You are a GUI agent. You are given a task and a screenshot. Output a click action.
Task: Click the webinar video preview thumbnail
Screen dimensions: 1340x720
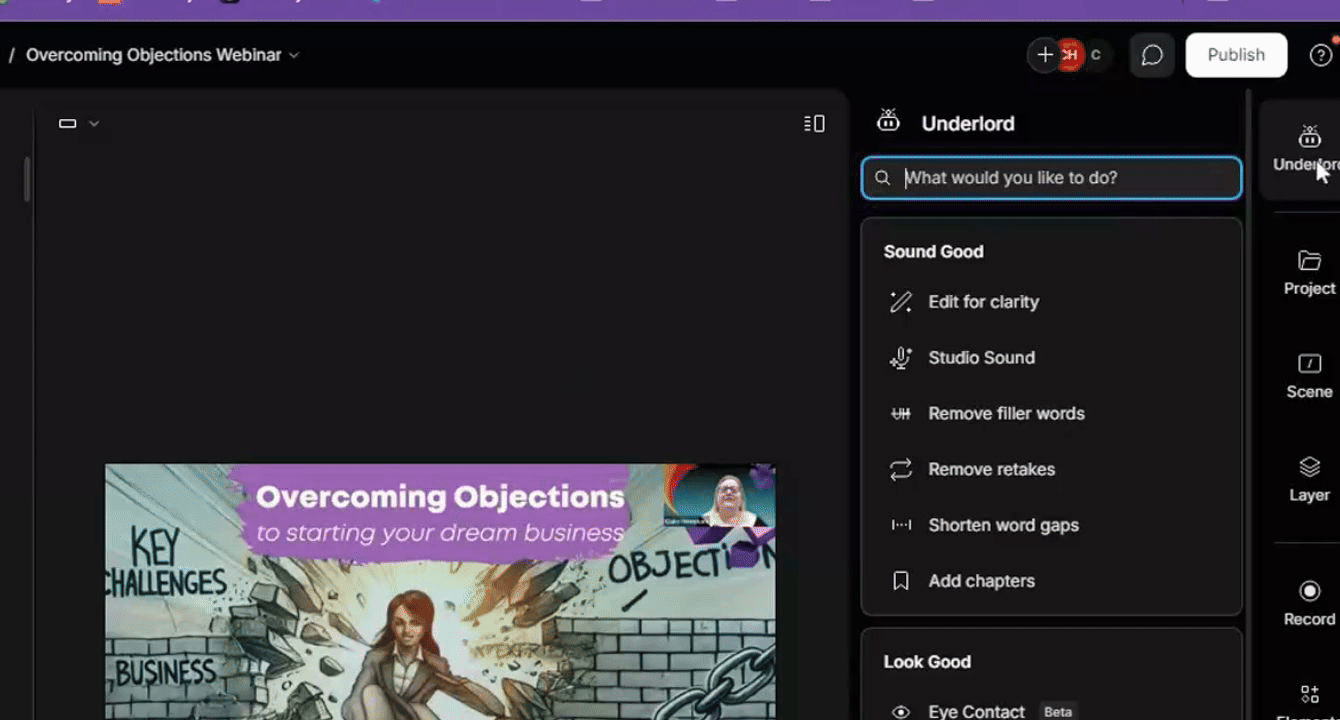click(x=440, y=590)
